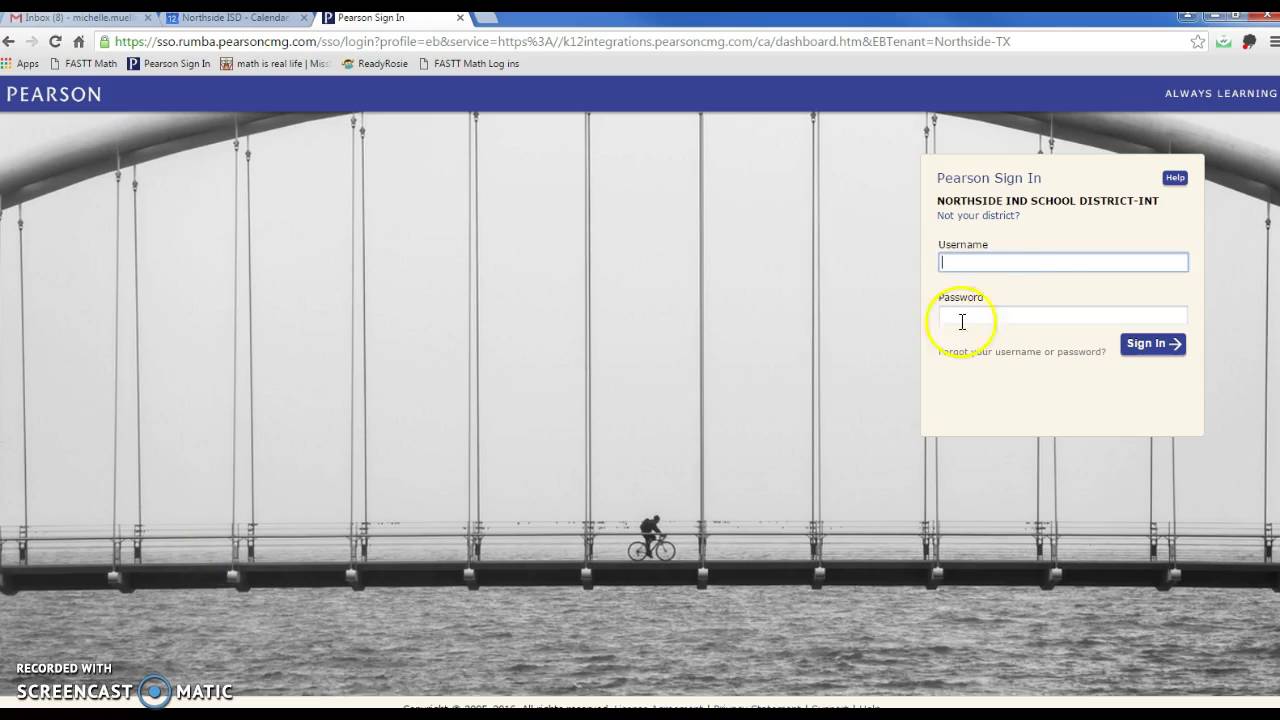The image size is (1280, 720).
Task: Open Help in the sign-in panel
Action: click(x=1175, y=178)
